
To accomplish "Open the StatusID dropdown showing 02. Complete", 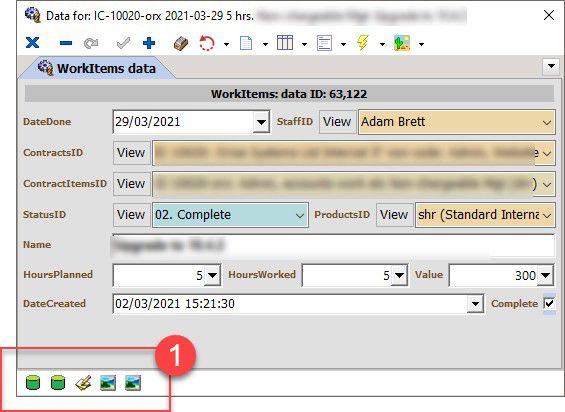I will [231, 215].
